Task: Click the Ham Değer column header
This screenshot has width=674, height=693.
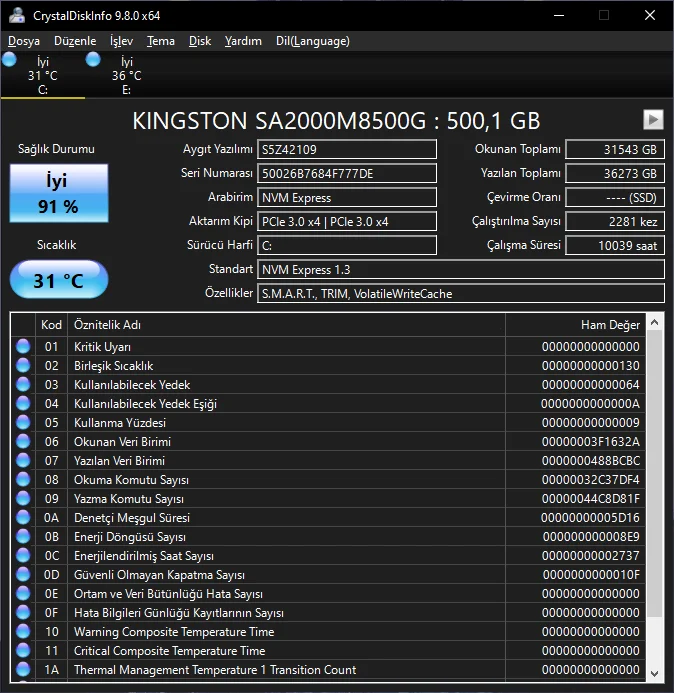Action: 575,325
